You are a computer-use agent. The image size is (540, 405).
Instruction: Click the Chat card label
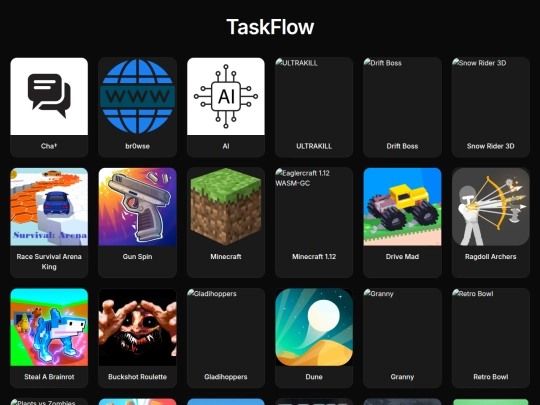(x=49, y=146)
